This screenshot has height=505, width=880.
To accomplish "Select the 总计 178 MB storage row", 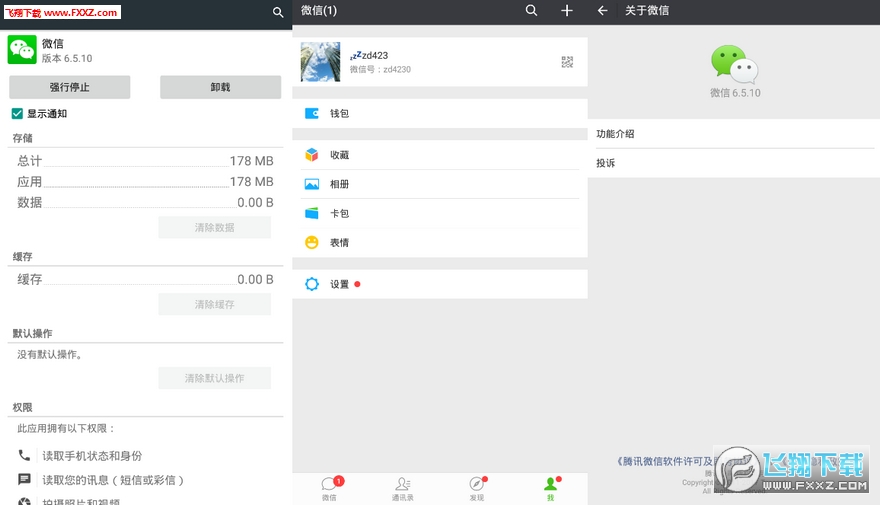I will click(x=145, y=161).
